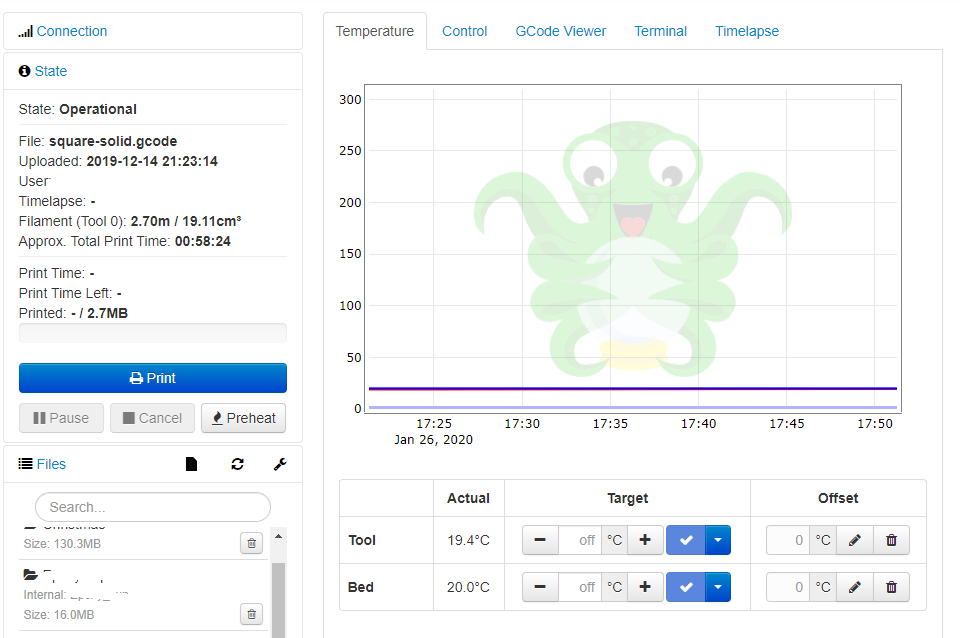Click the Operational state text

click(x=98, y=110)
